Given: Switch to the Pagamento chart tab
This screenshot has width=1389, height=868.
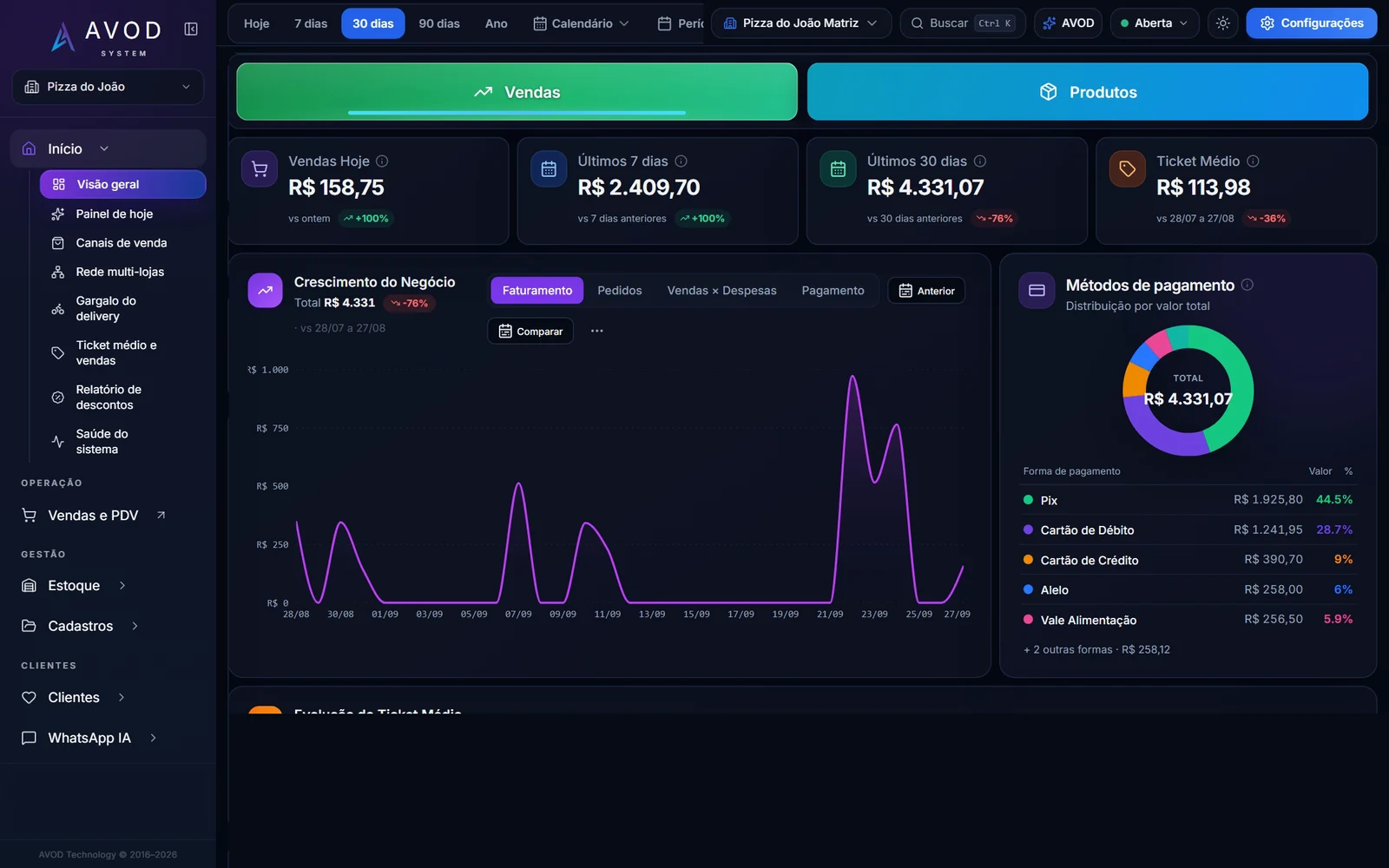Looking at the screenshot, I should 833,291.
